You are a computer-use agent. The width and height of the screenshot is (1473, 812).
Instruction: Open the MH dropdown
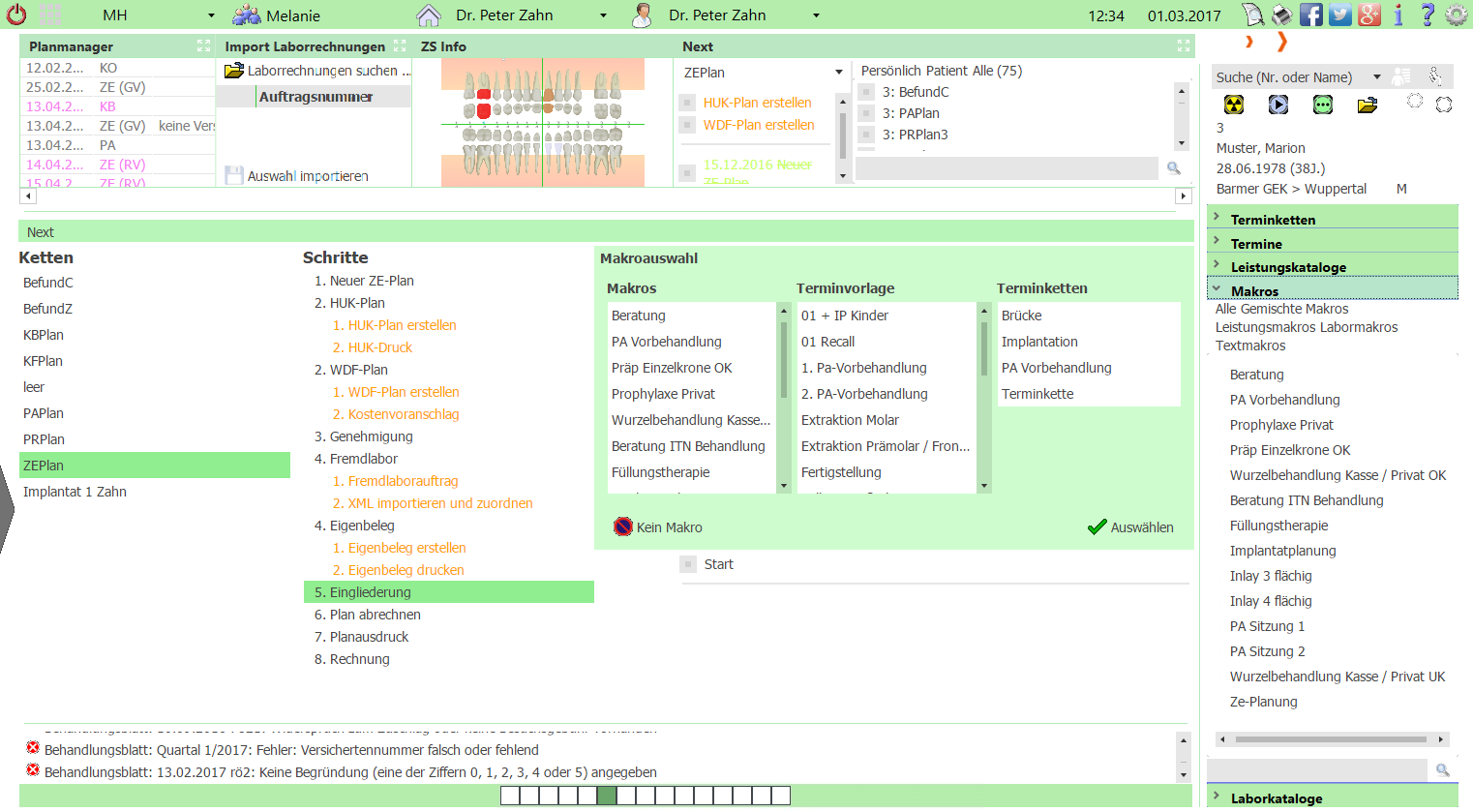point(211,15)
